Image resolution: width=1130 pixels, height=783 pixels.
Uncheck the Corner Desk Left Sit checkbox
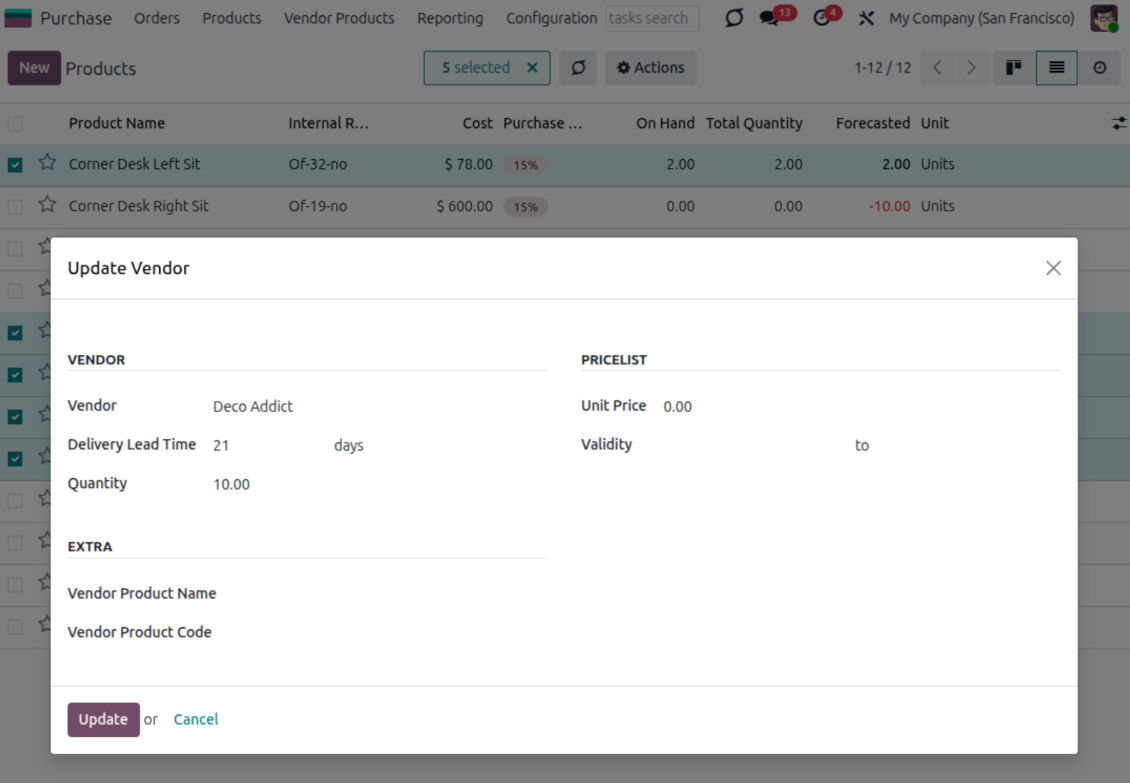(x=15, y=165)
